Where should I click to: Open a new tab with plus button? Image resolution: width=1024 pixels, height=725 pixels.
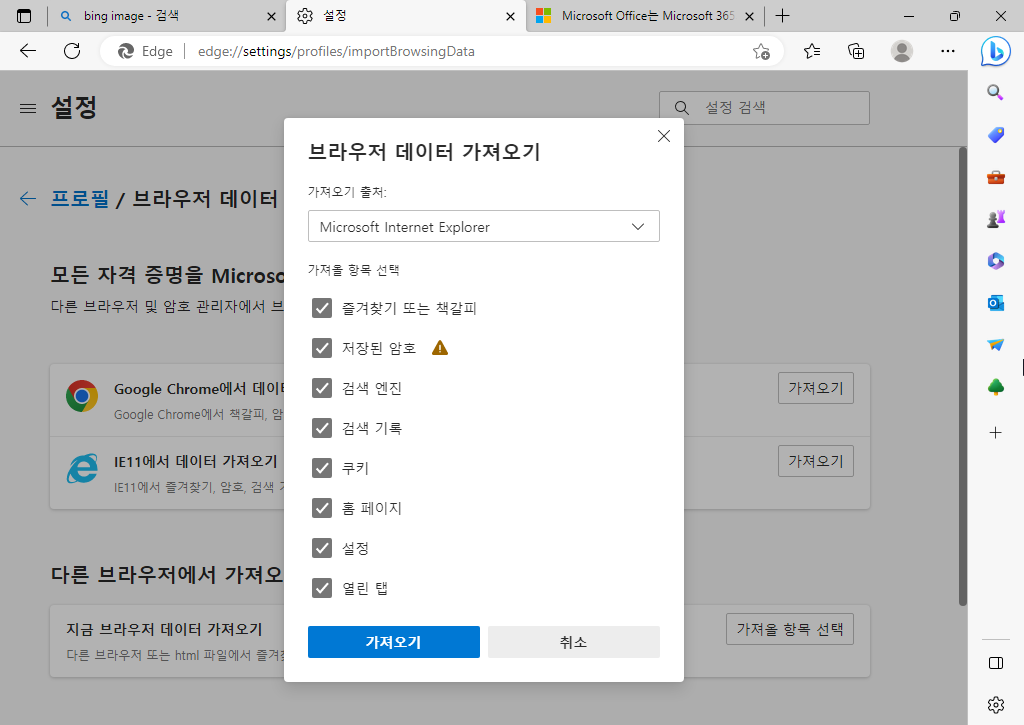coord(782,16)
